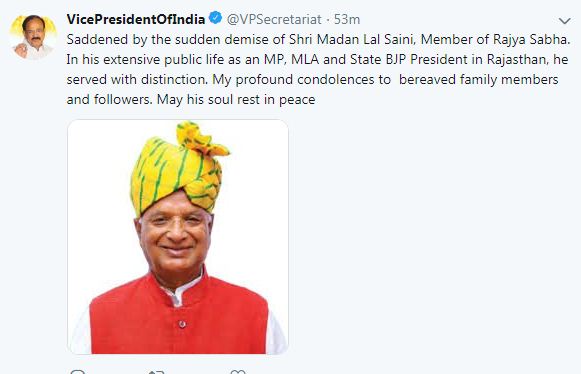
Task: Reply to the tweet using the comment icon
Action: tap(77, 371)
